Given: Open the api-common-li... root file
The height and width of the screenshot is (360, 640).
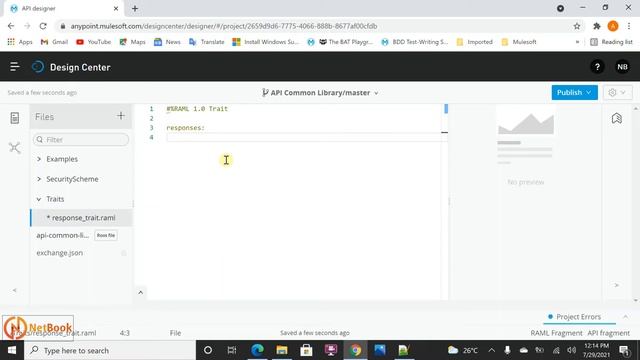Looking at the screenshot, I should [62, 235].
